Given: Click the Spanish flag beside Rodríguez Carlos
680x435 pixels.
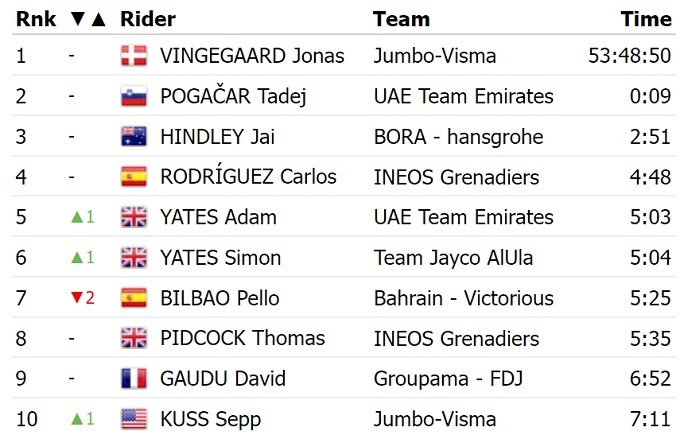Looking at the screenshot, I should (133, 177).
